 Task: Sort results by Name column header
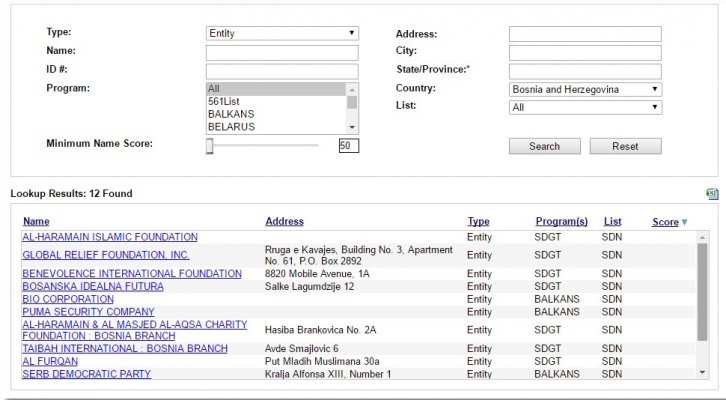click(x=36, y=222)
